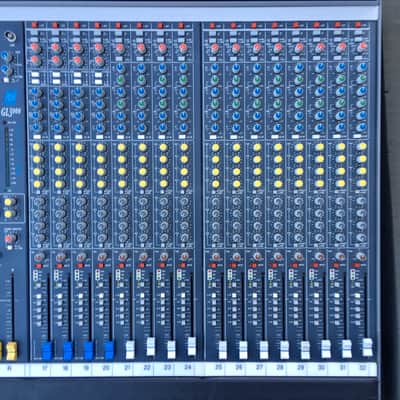
Task: Move the white channel 22 fader
Action: pos(151,347)
